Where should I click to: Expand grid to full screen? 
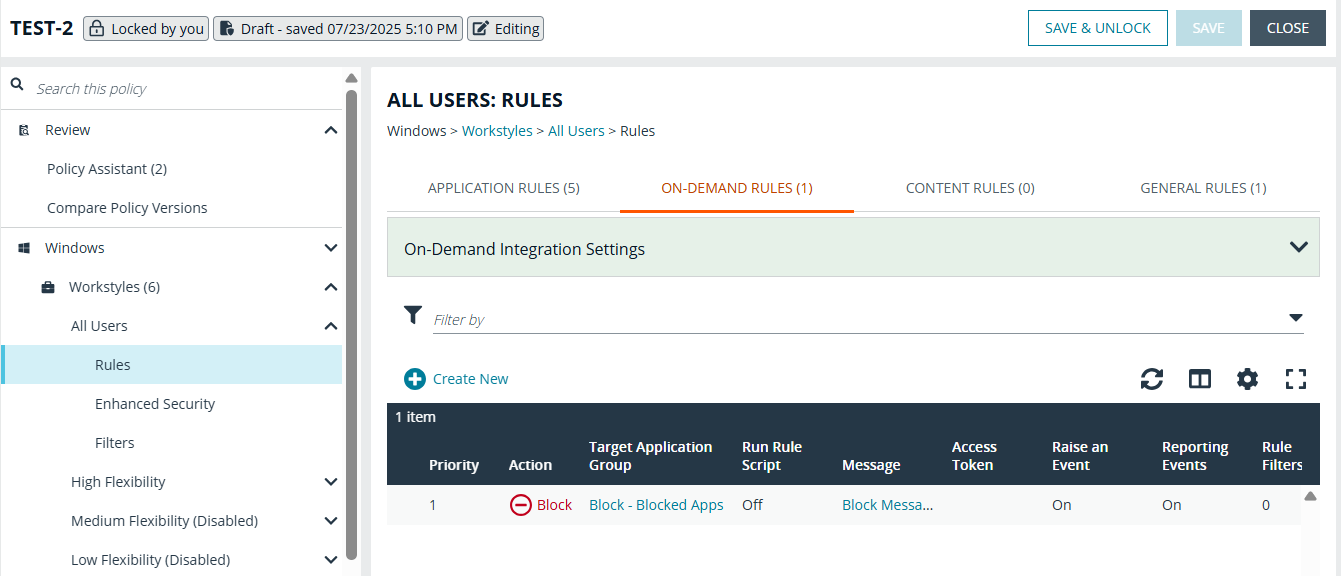[x=1296, y=379]
